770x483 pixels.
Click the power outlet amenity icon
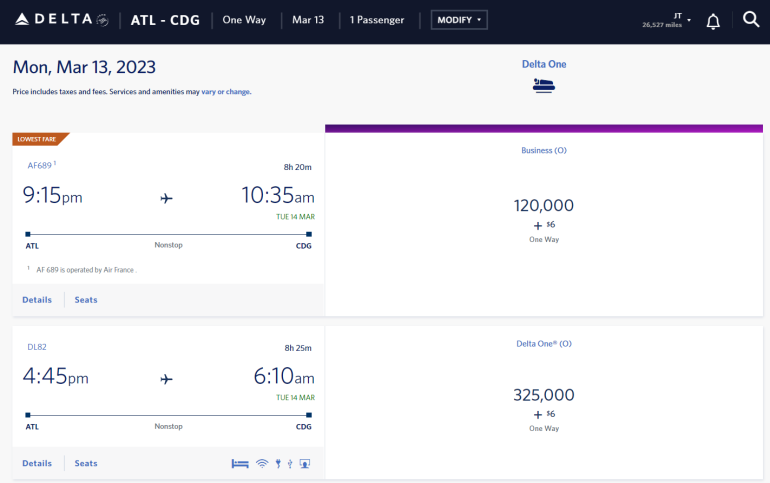click(x=277, y=463)
